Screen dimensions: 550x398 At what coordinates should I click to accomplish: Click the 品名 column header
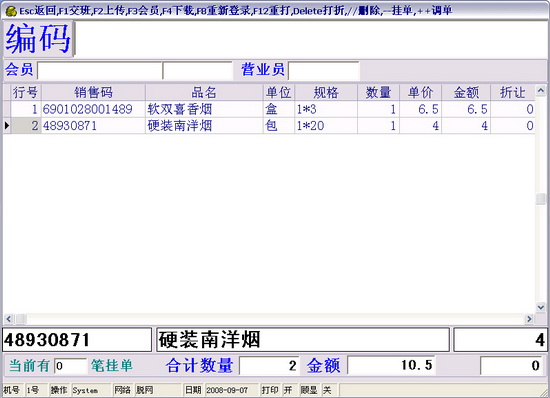tap(204, 92)
